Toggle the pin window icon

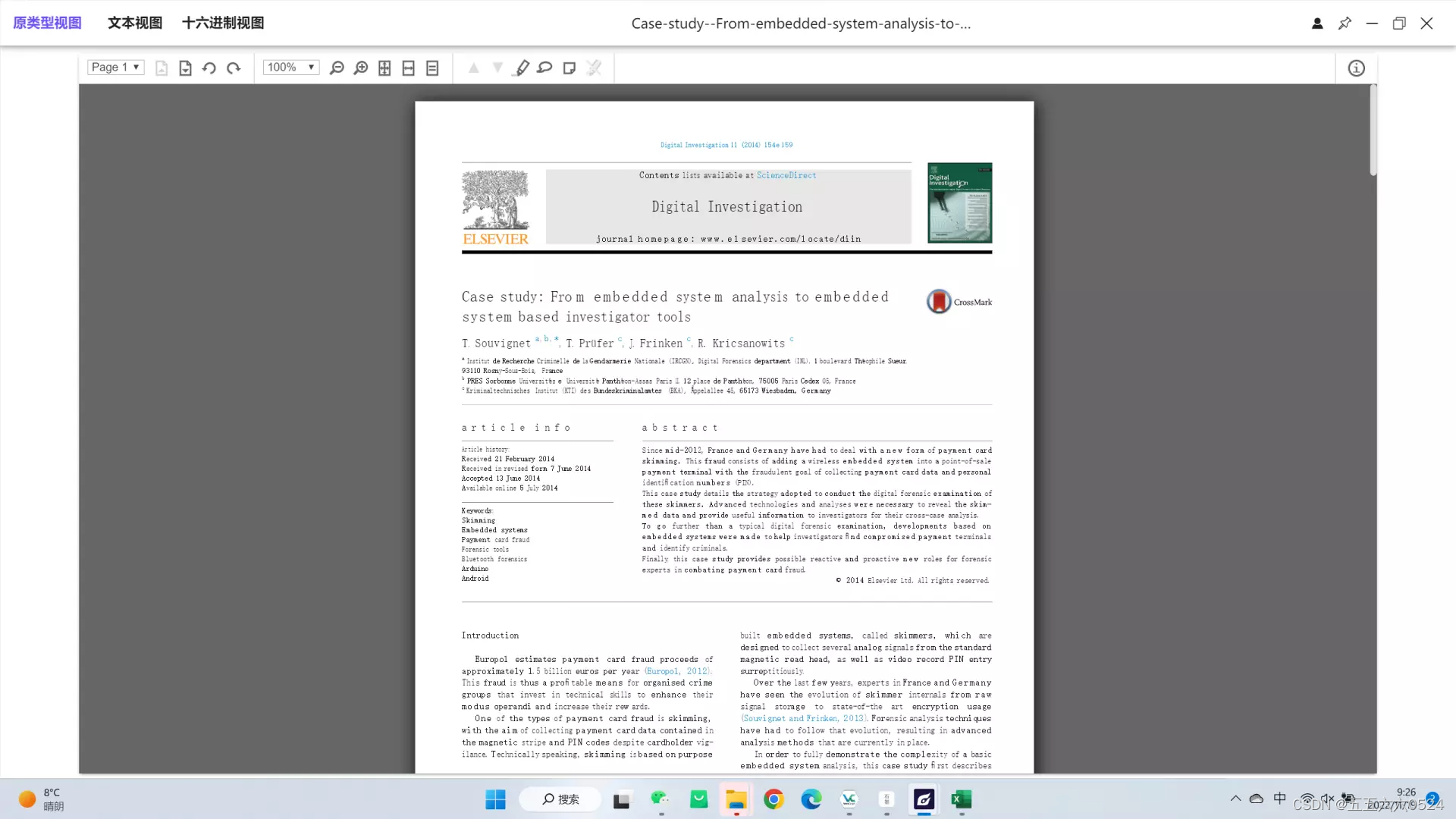[x=1345, y=24]
